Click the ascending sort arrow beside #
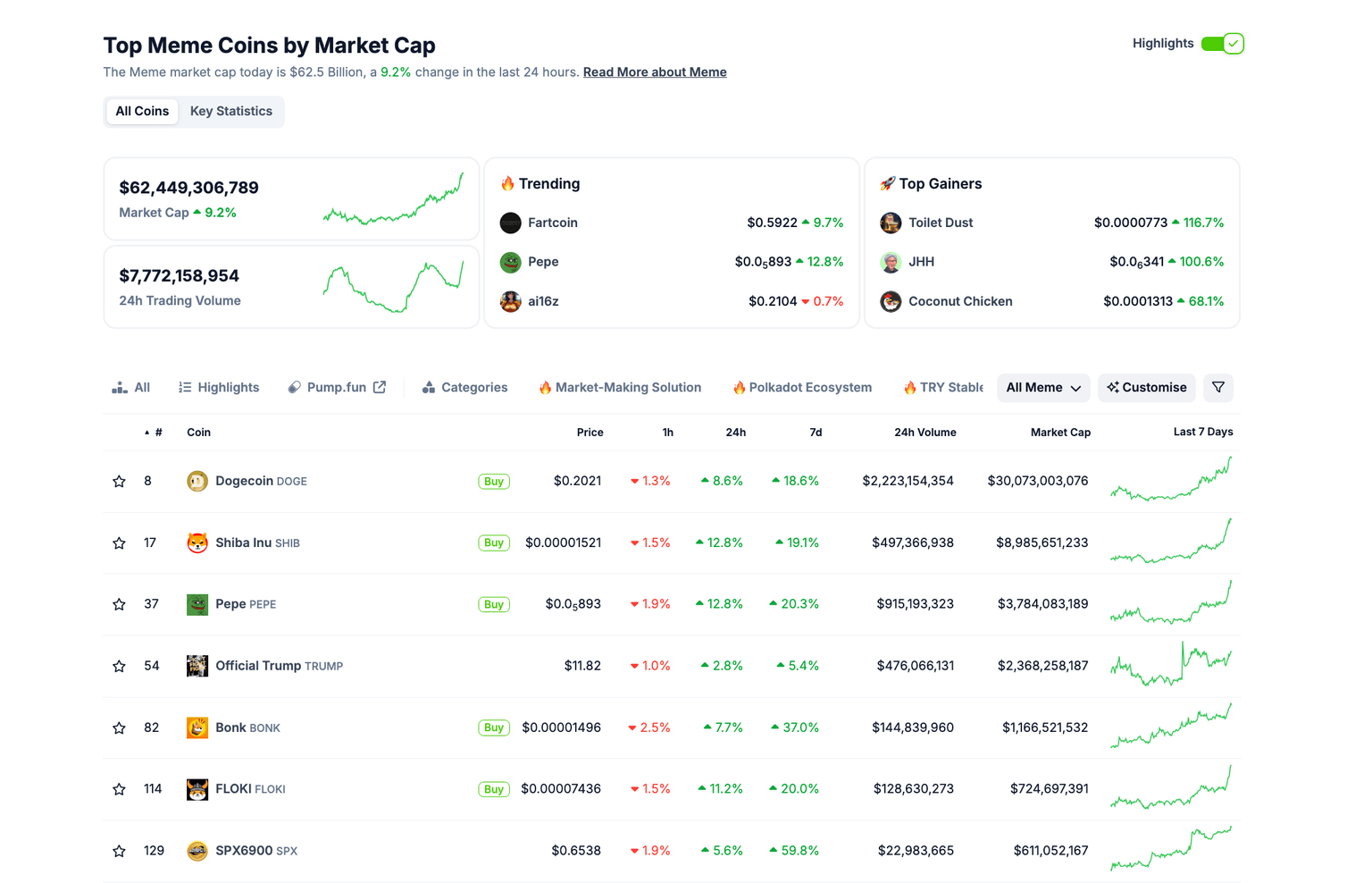Image resolution: width=1372 pixels, height=883 pixels. click(147, 432)
